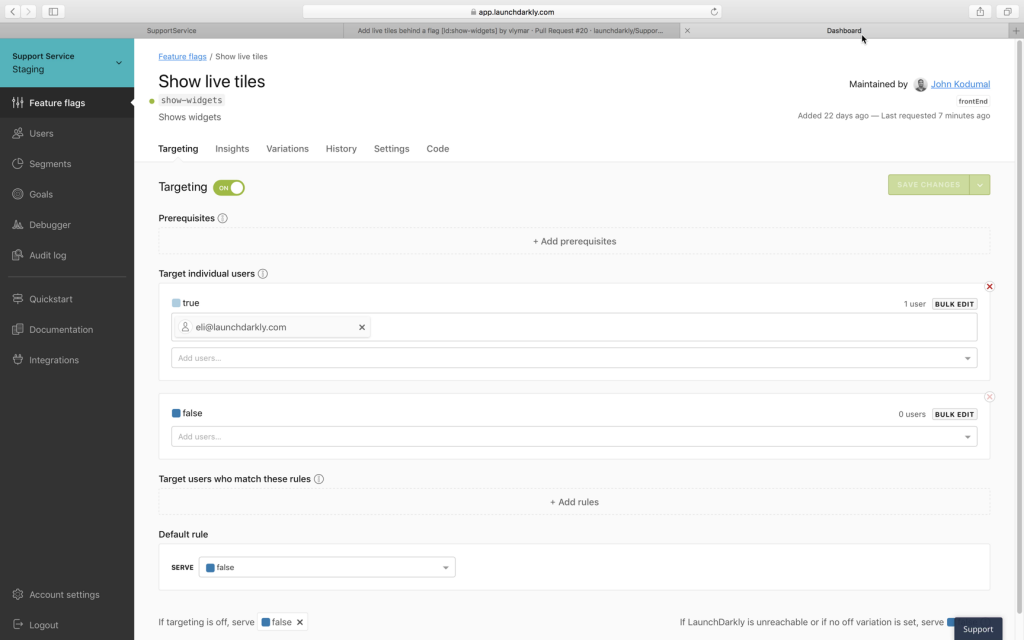
Task: Turn off the Targeting toggle
Action: (229, 187)
